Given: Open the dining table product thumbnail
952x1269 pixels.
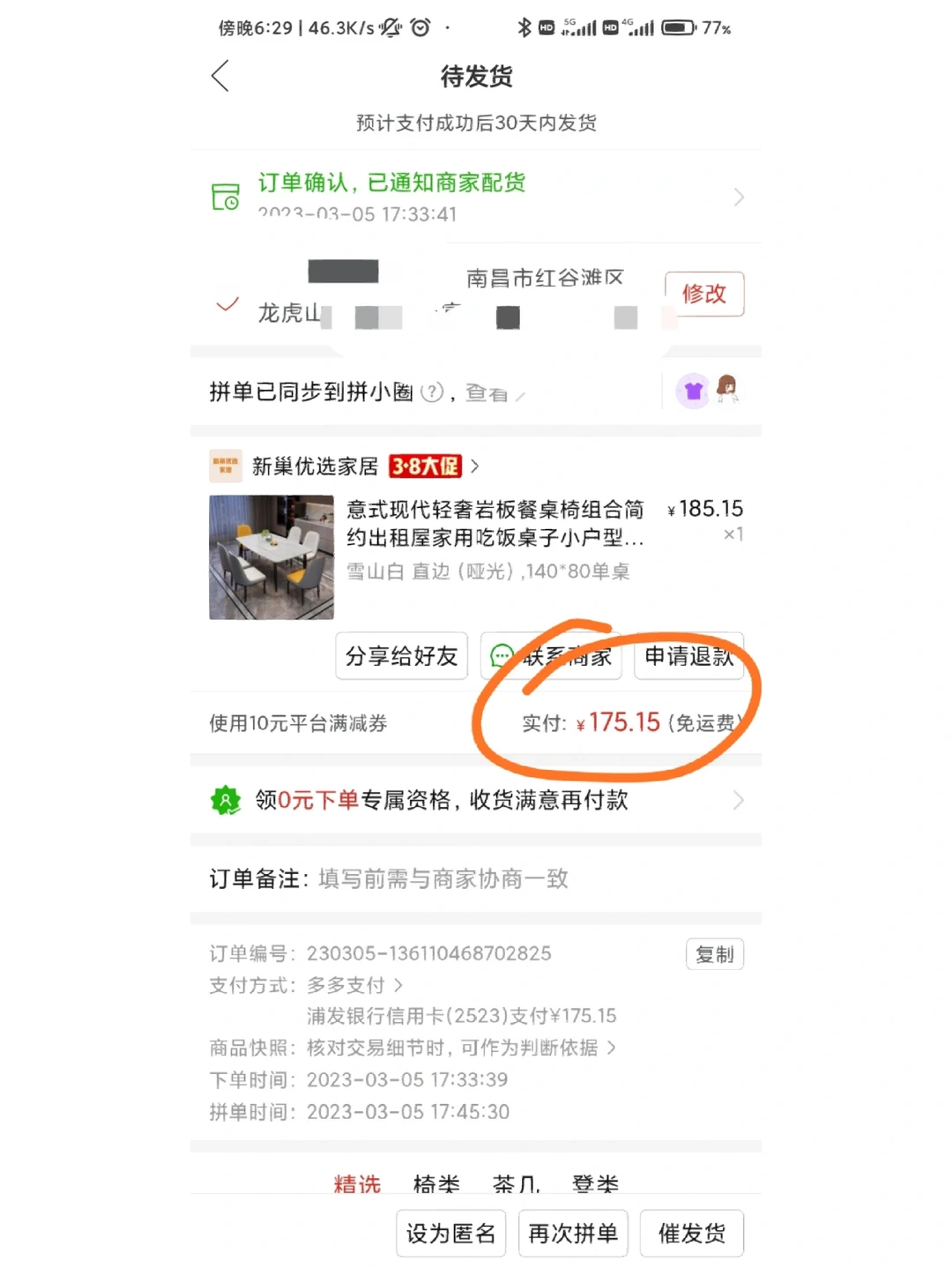Looking at the screenshot, I should point(271,557).
